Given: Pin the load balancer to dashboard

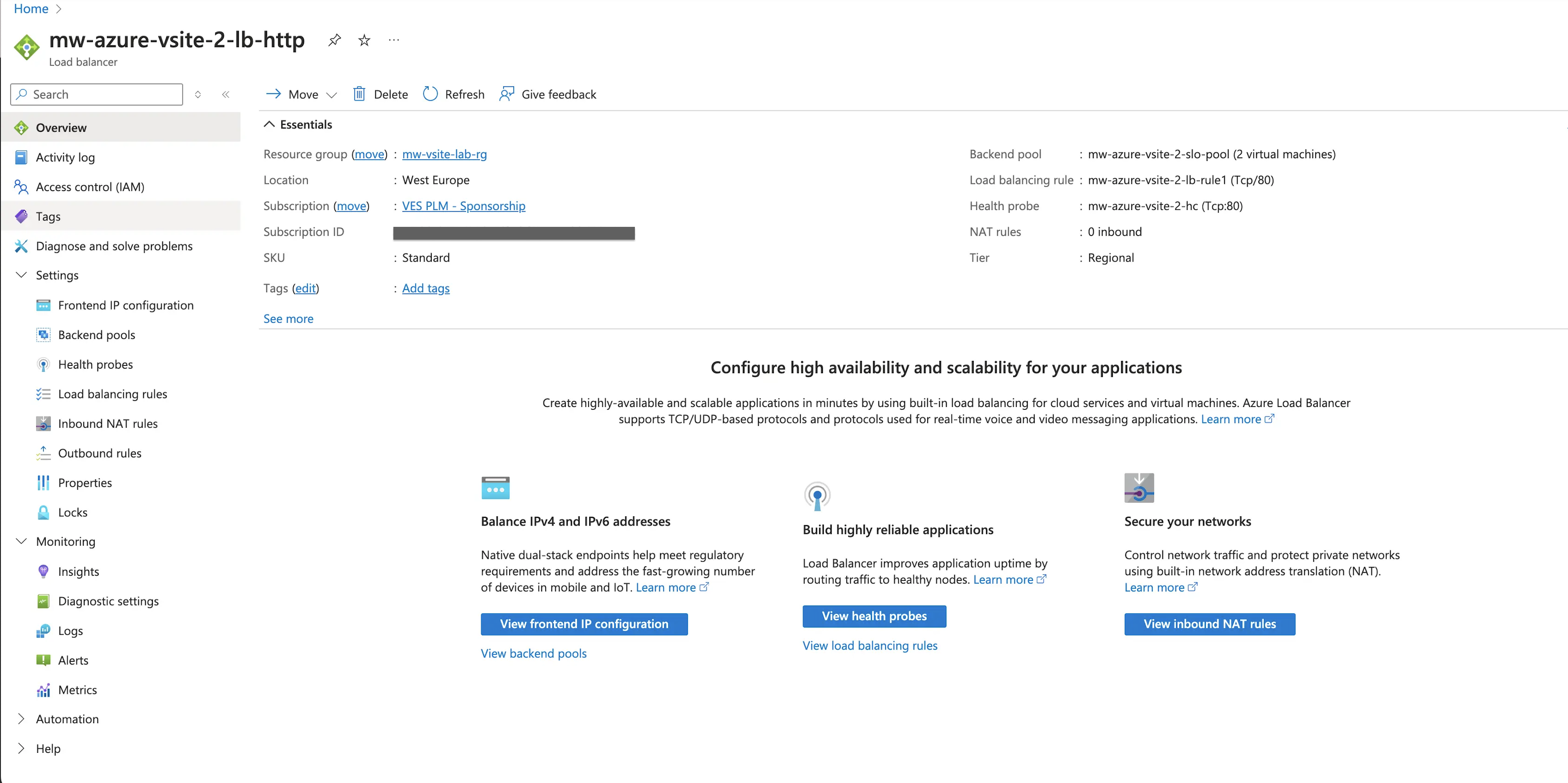Looking at the screenshot, I should (334, 40).
